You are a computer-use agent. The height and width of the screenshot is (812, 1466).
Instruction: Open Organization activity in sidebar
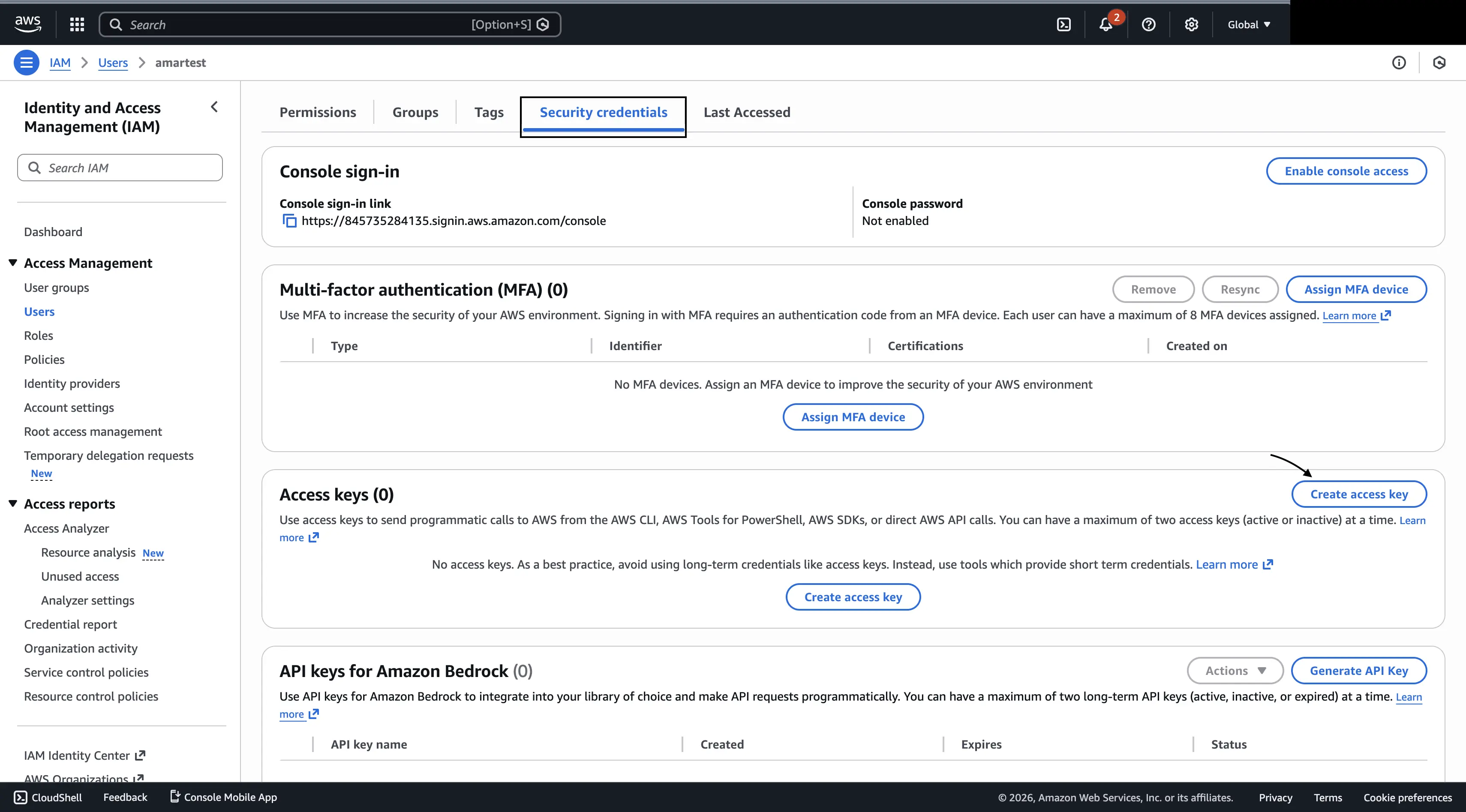tap(81, 648)
